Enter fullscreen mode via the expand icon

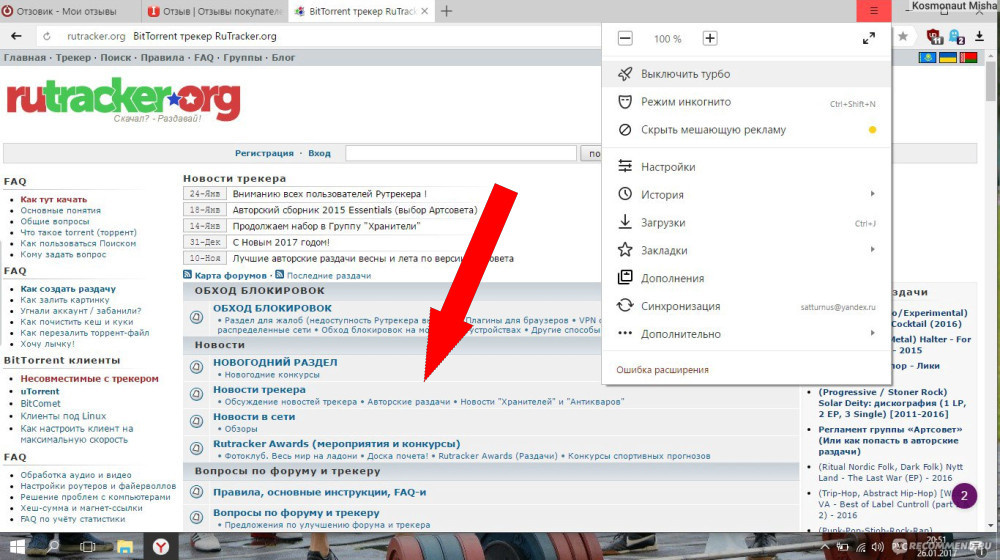click(869, 38)
